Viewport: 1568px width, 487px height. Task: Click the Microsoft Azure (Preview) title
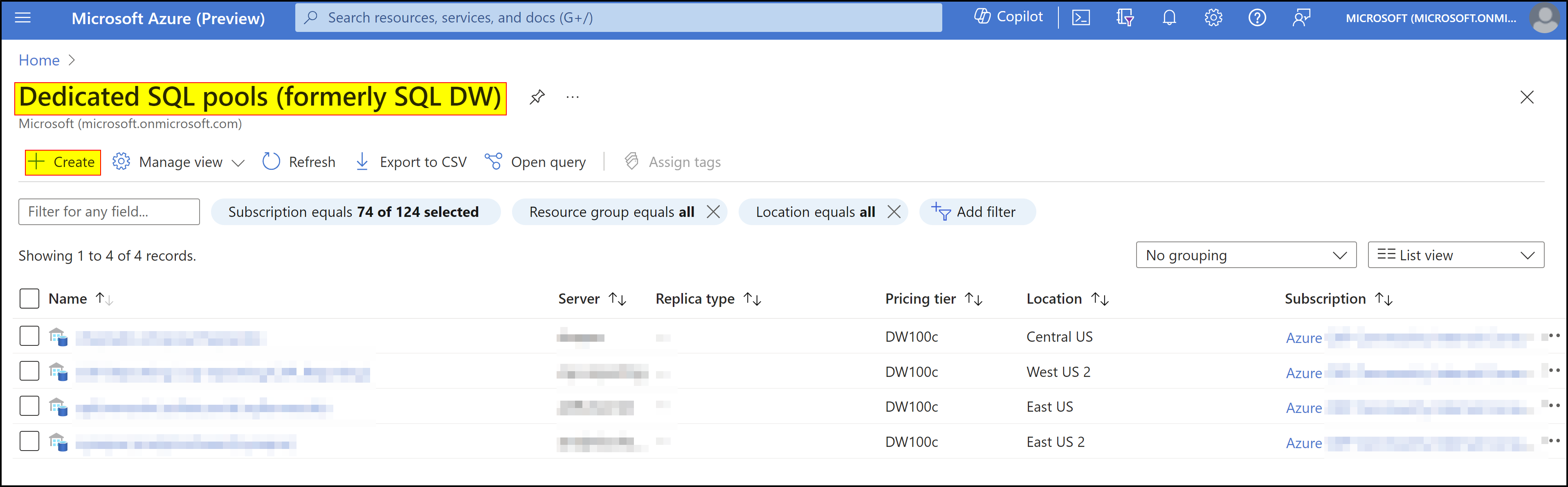point(168,18)
